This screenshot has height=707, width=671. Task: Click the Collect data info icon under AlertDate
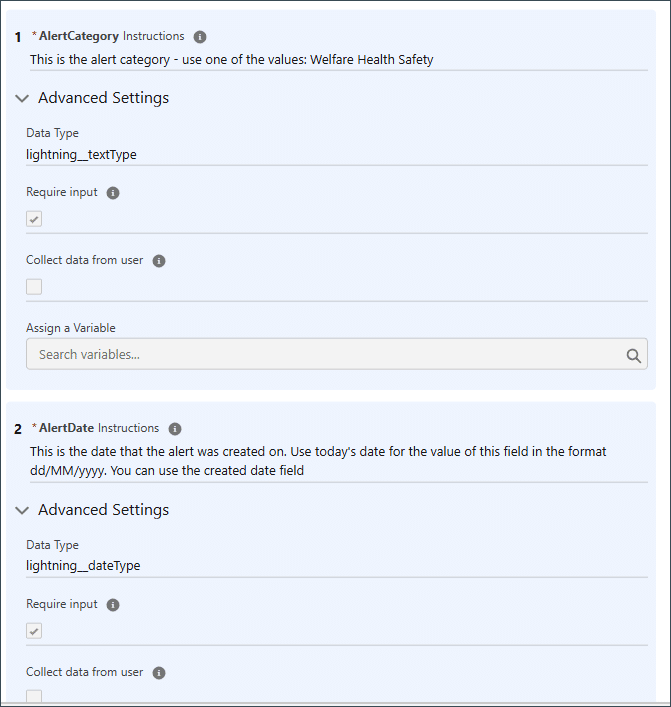pos(159,673)
